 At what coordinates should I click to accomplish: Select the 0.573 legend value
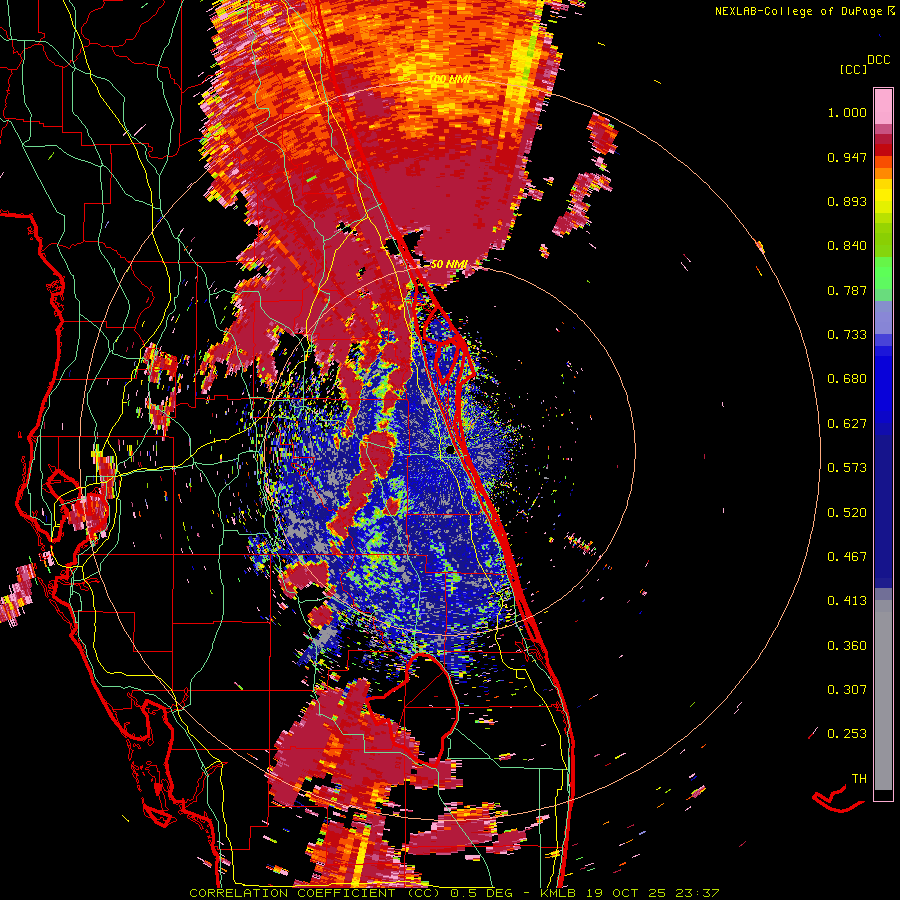click(847, 468)
